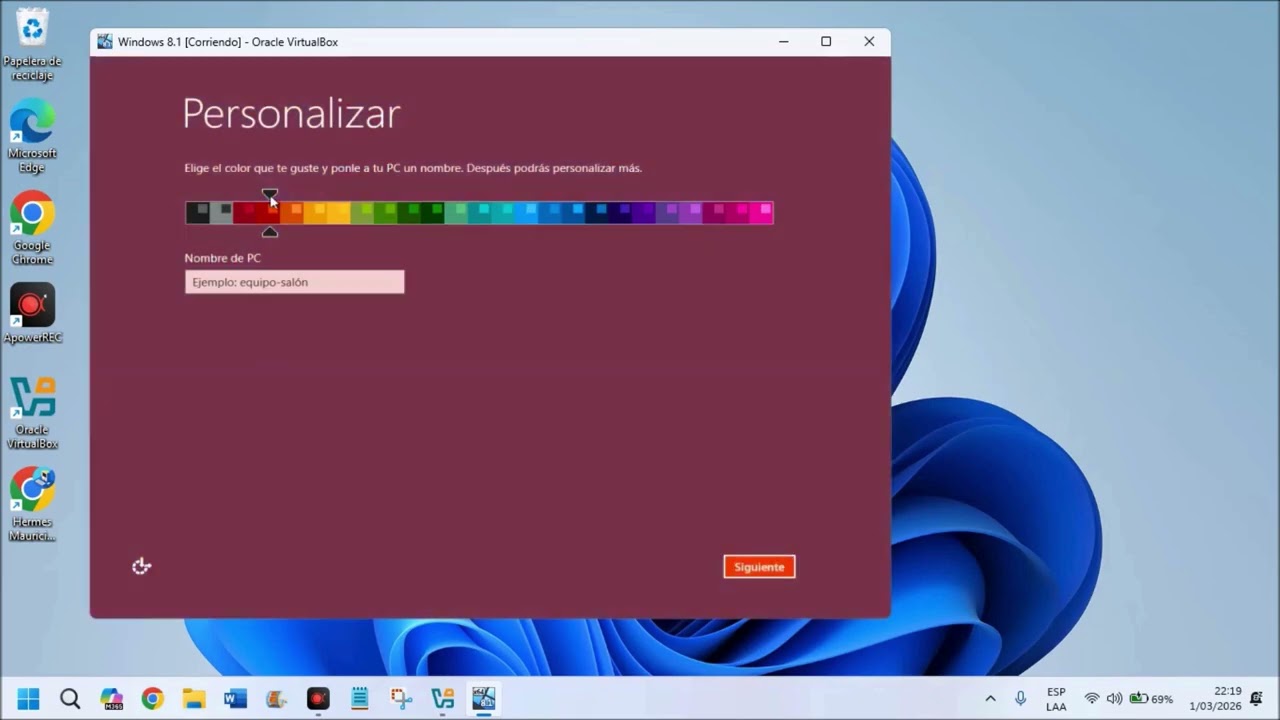The height and width of the screenshot is (720, 1280).
Task: Open Microsoft 365 Copilot from taskbar
Action: [x=112, y=698]
